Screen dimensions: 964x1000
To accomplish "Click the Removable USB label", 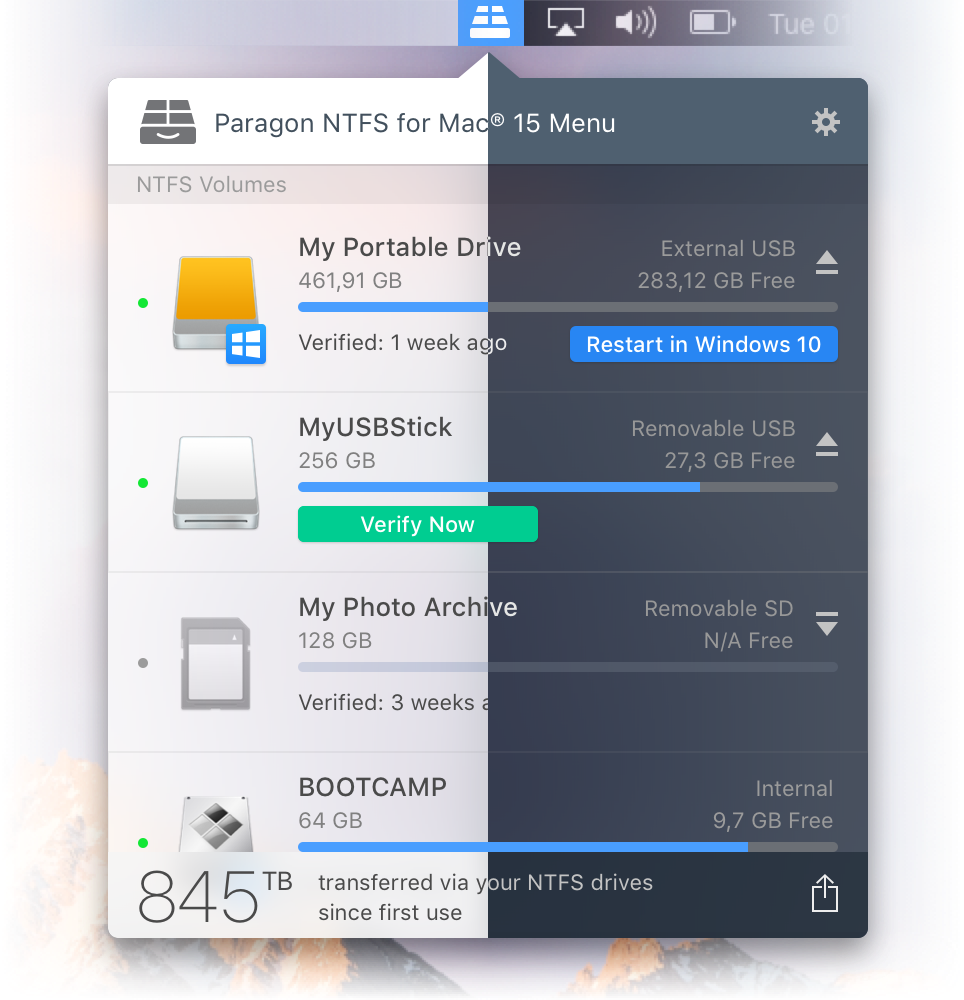I will (x=713, y=429).
